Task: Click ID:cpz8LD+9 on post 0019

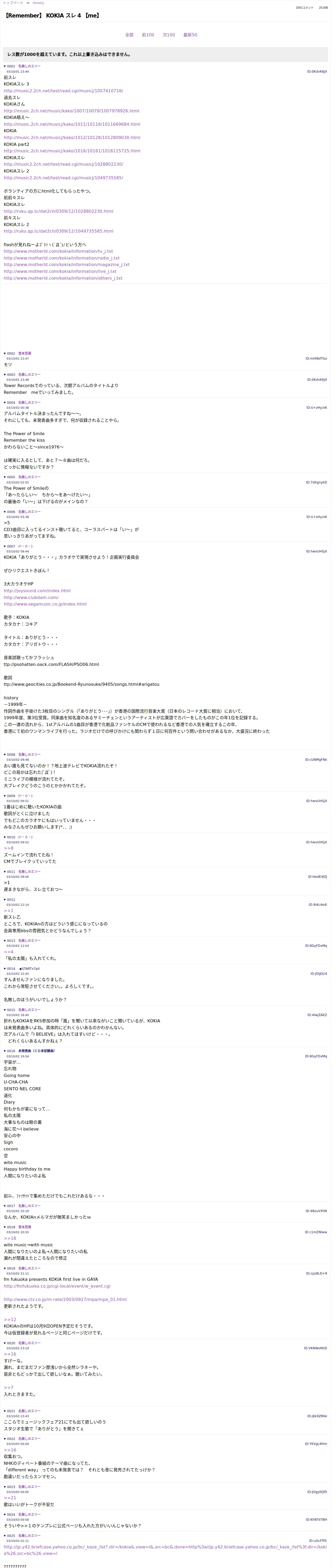Action: point(316,1273)
